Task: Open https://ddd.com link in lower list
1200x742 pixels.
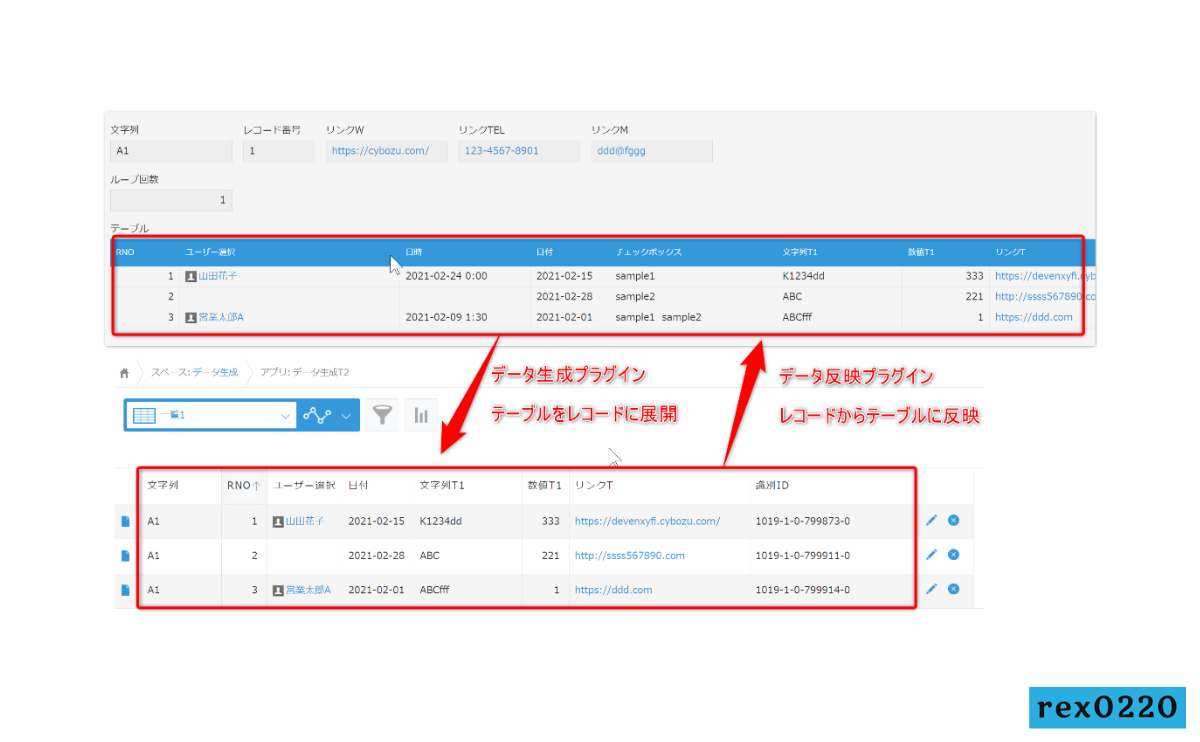Action: coord(613,590)
